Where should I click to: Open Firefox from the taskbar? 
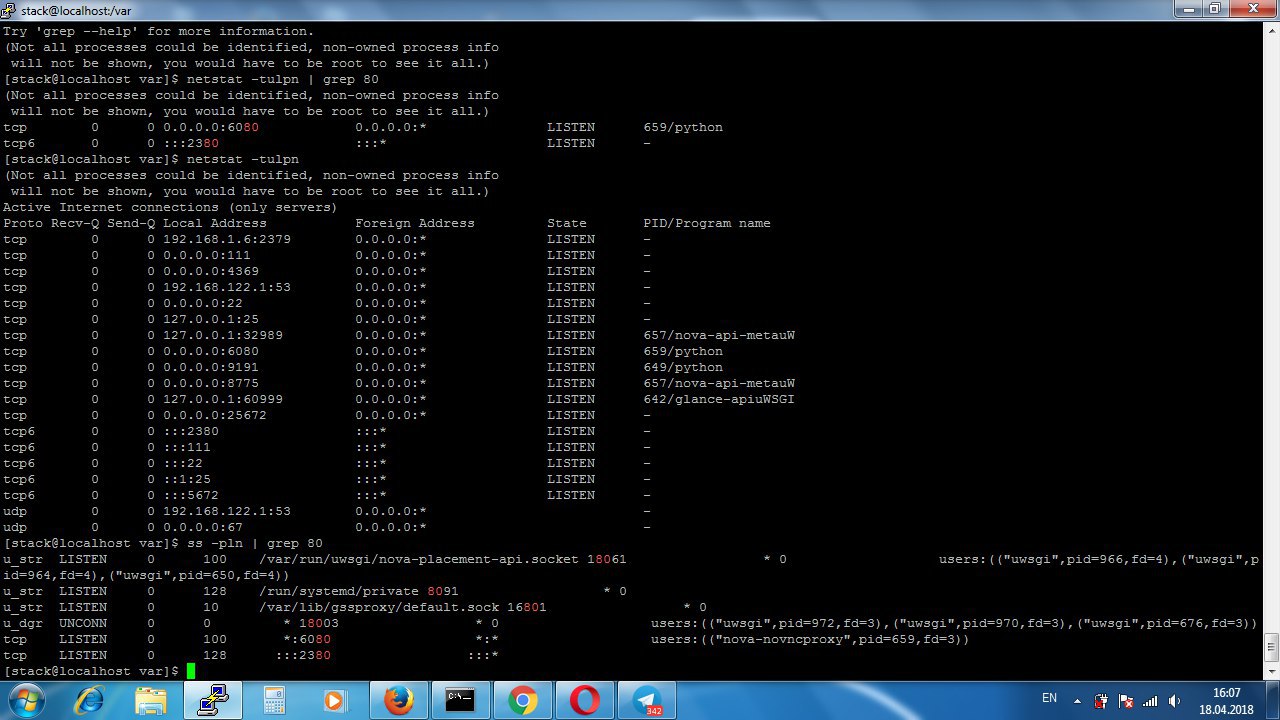tap(399, 700)
